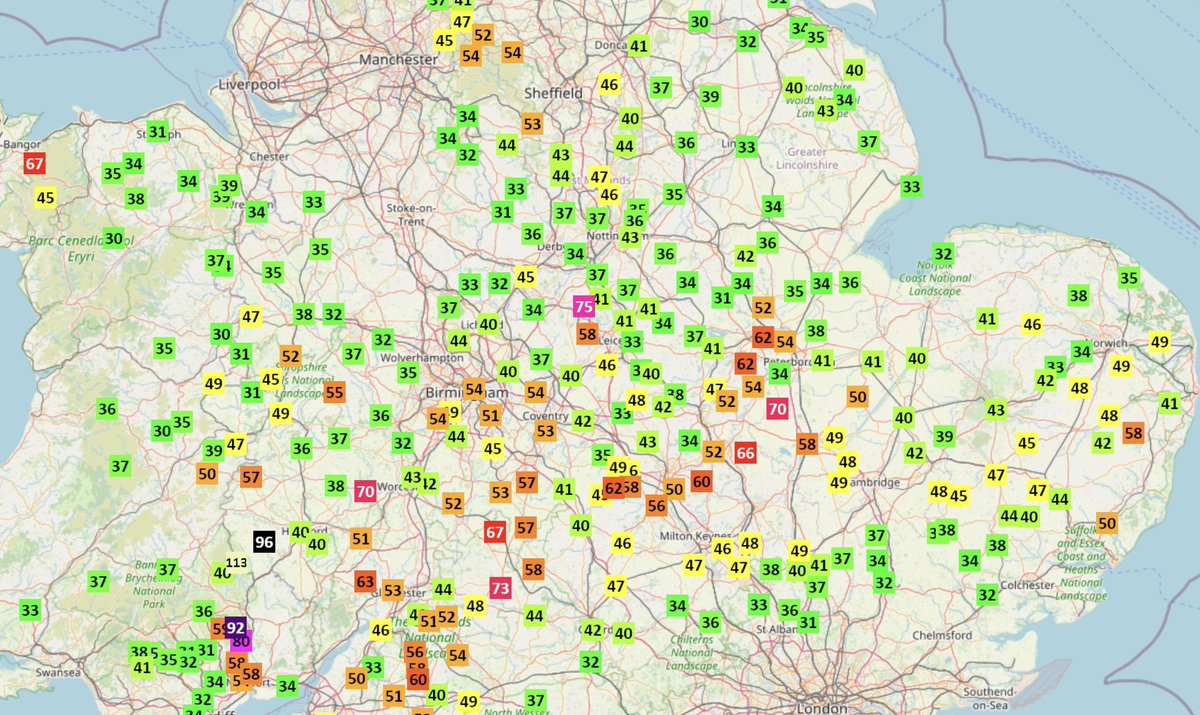Select the black 96 gust marker

point(264,542)
